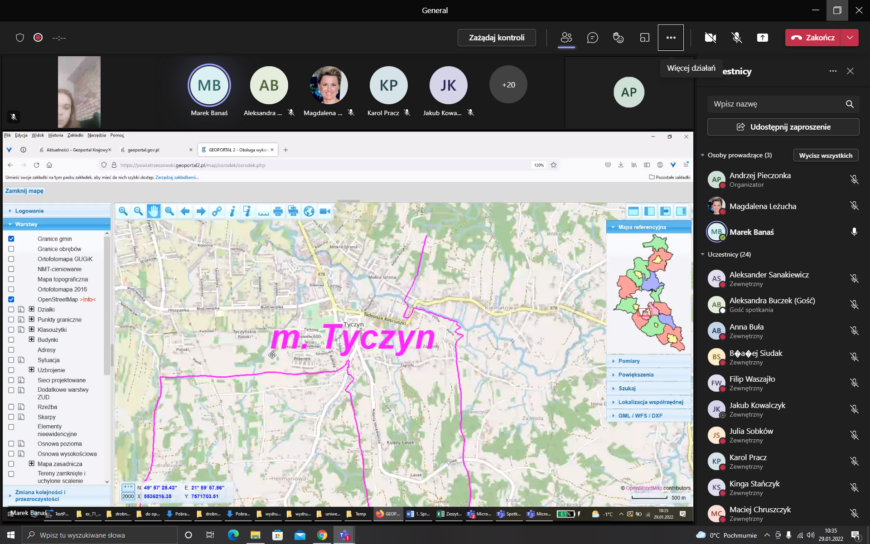The width and height of the screenshot is (870, 544).
Task: Click the globe icon on map toolbar
Action: point(309,211)
